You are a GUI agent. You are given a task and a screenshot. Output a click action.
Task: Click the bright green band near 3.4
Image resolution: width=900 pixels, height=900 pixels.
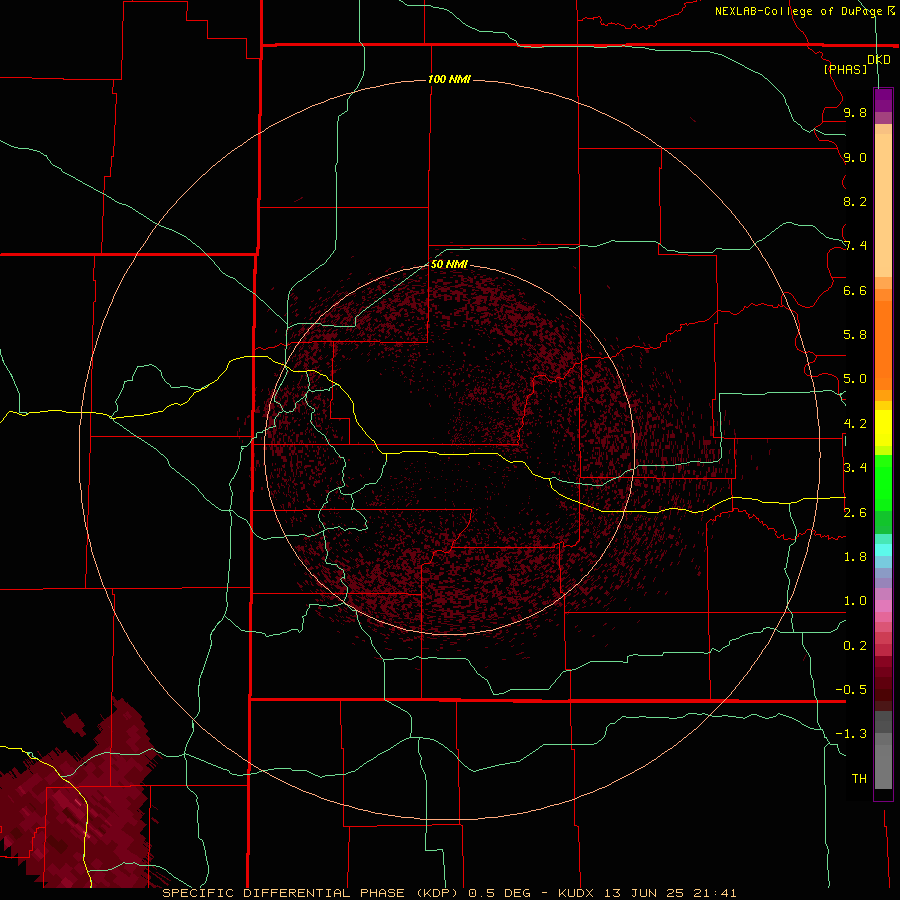tap(883, 482)
